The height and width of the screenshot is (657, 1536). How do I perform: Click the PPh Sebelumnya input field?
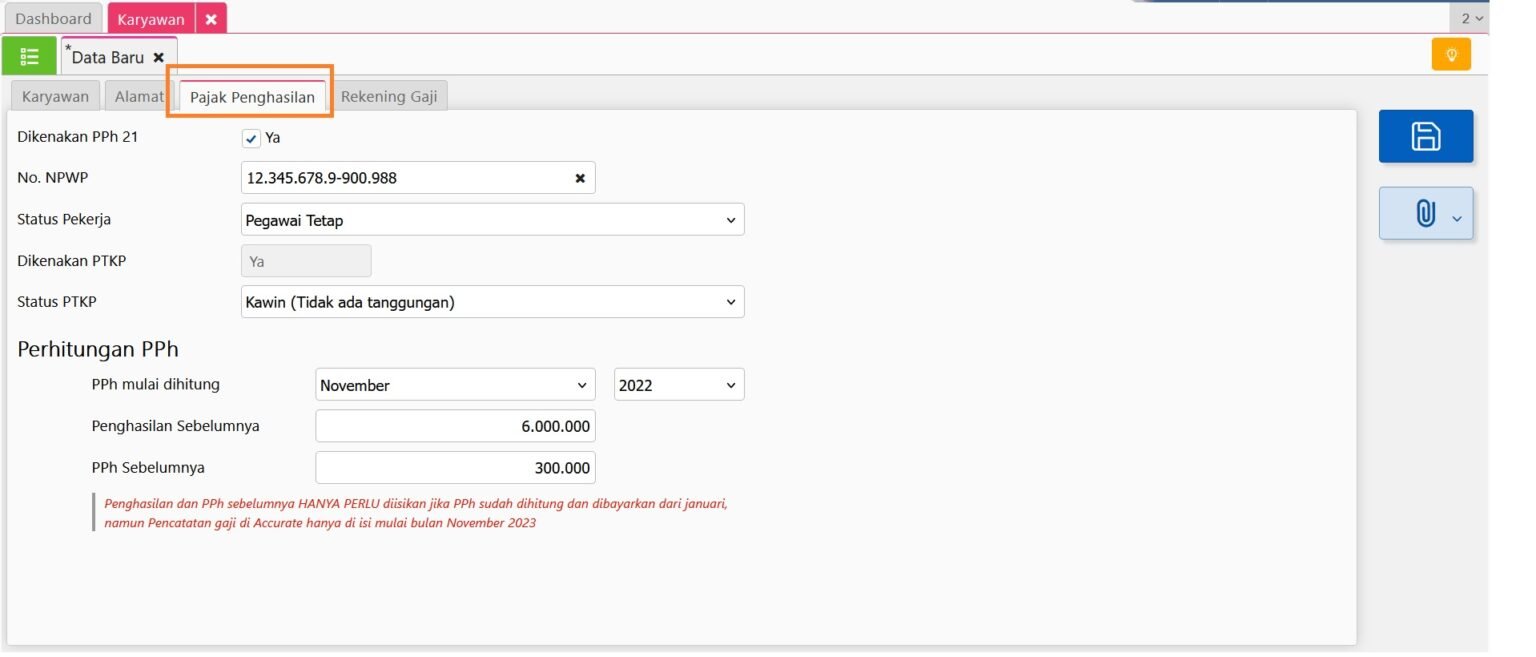[455, 467]
